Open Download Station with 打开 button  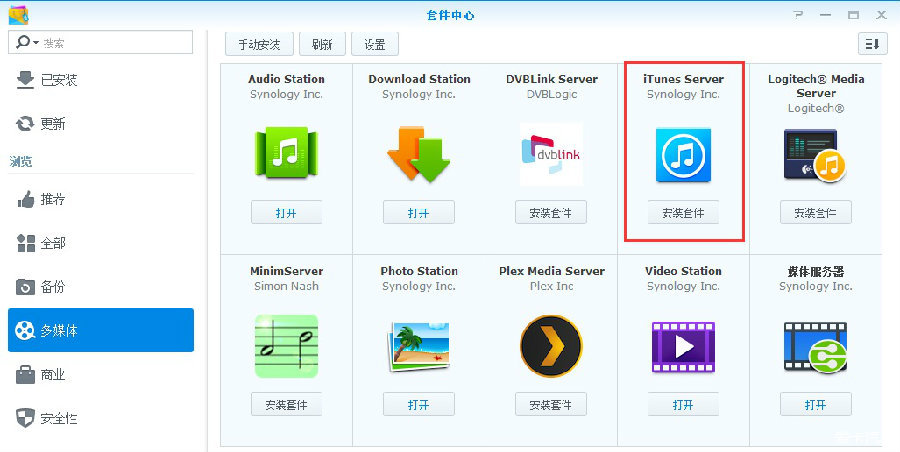[418, 213]
